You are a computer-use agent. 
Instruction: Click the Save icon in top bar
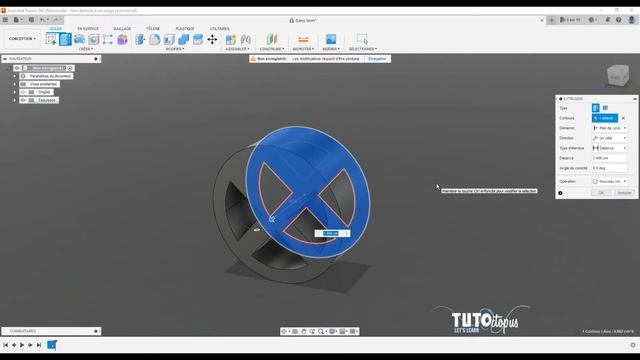tap(31, 20)
